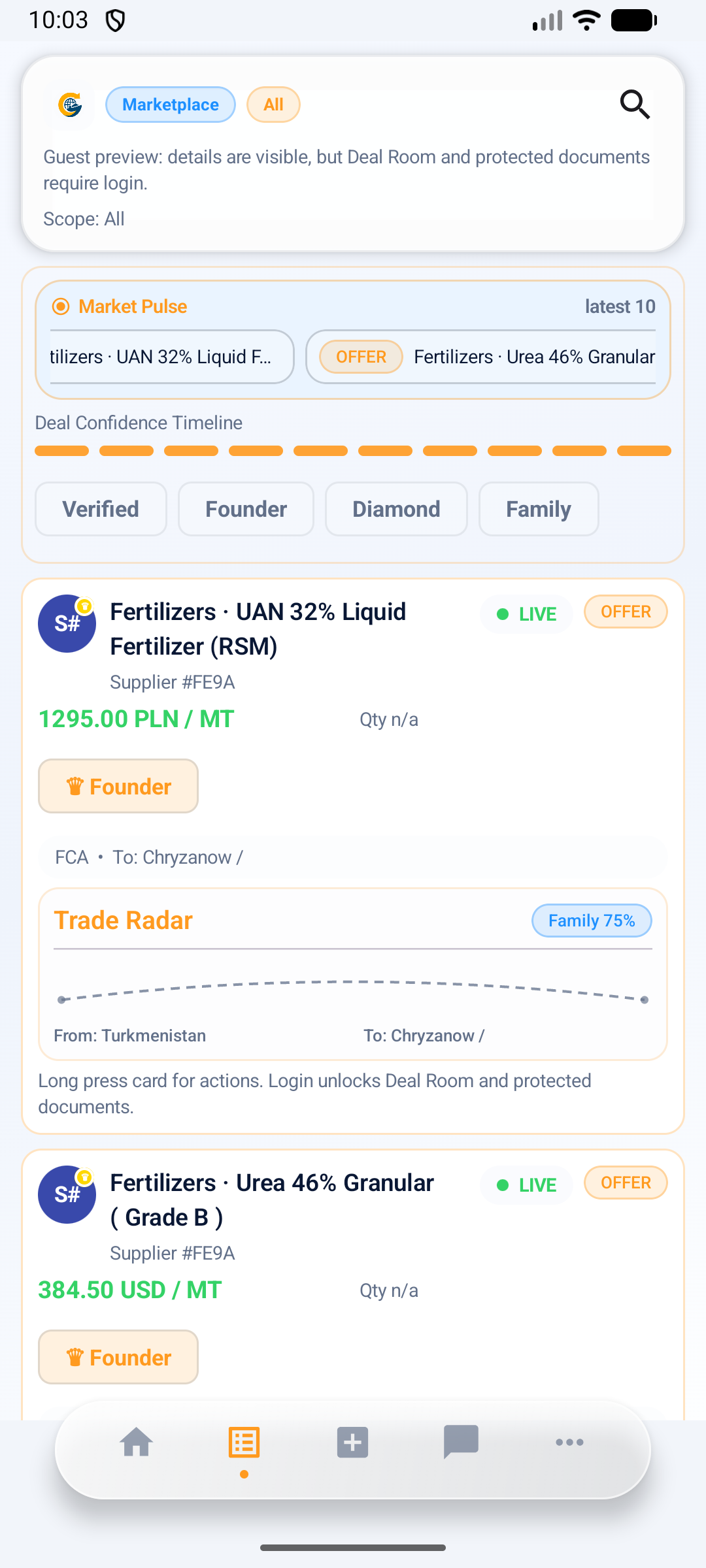Toggle the Verified filter chip

(101, 509)
